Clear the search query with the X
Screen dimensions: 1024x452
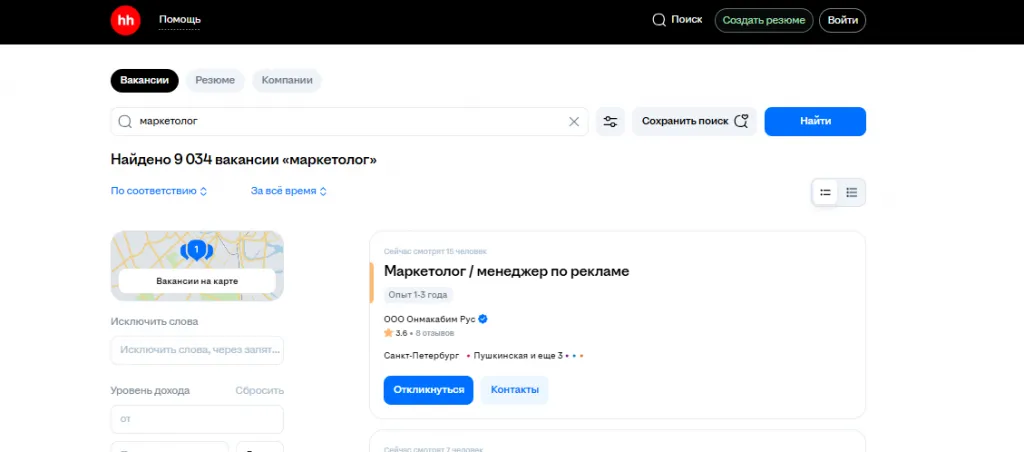point(574,121)
